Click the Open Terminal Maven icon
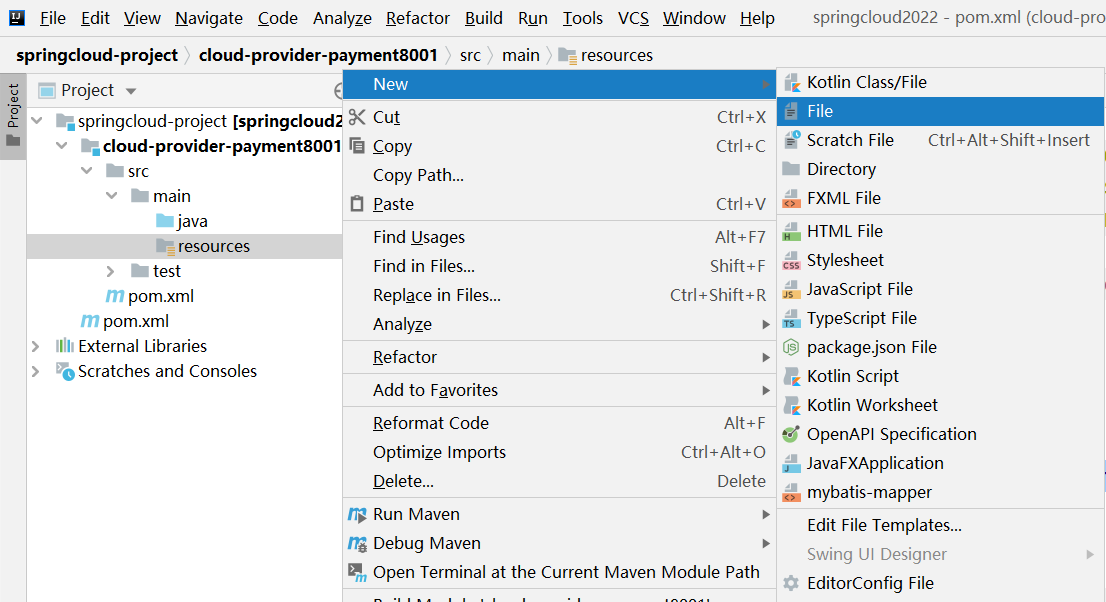Image resolution: width=1106 pixels, height=602 pixels. click(358, 572)
